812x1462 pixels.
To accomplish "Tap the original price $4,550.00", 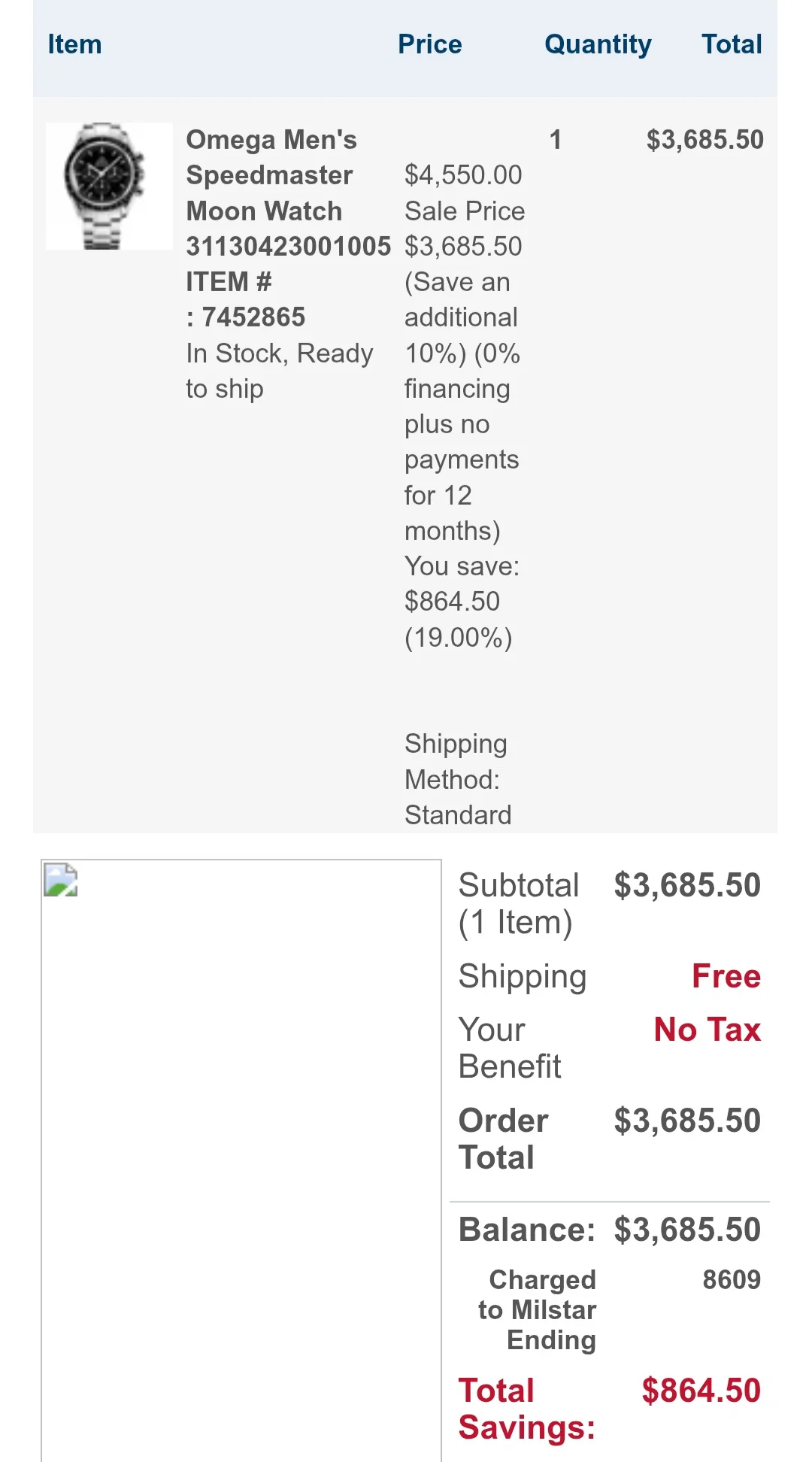I will pos(463,175).
